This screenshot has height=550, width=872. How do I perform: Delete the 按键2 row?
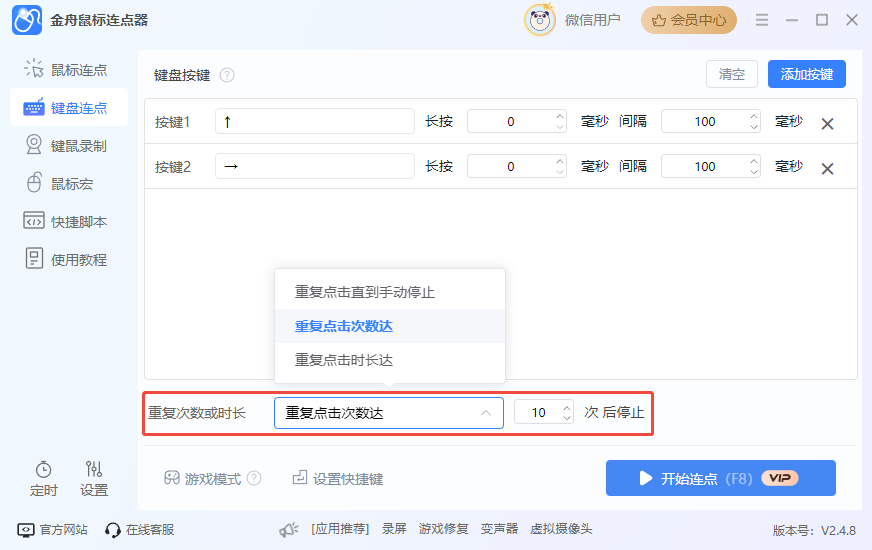point(828,169)
